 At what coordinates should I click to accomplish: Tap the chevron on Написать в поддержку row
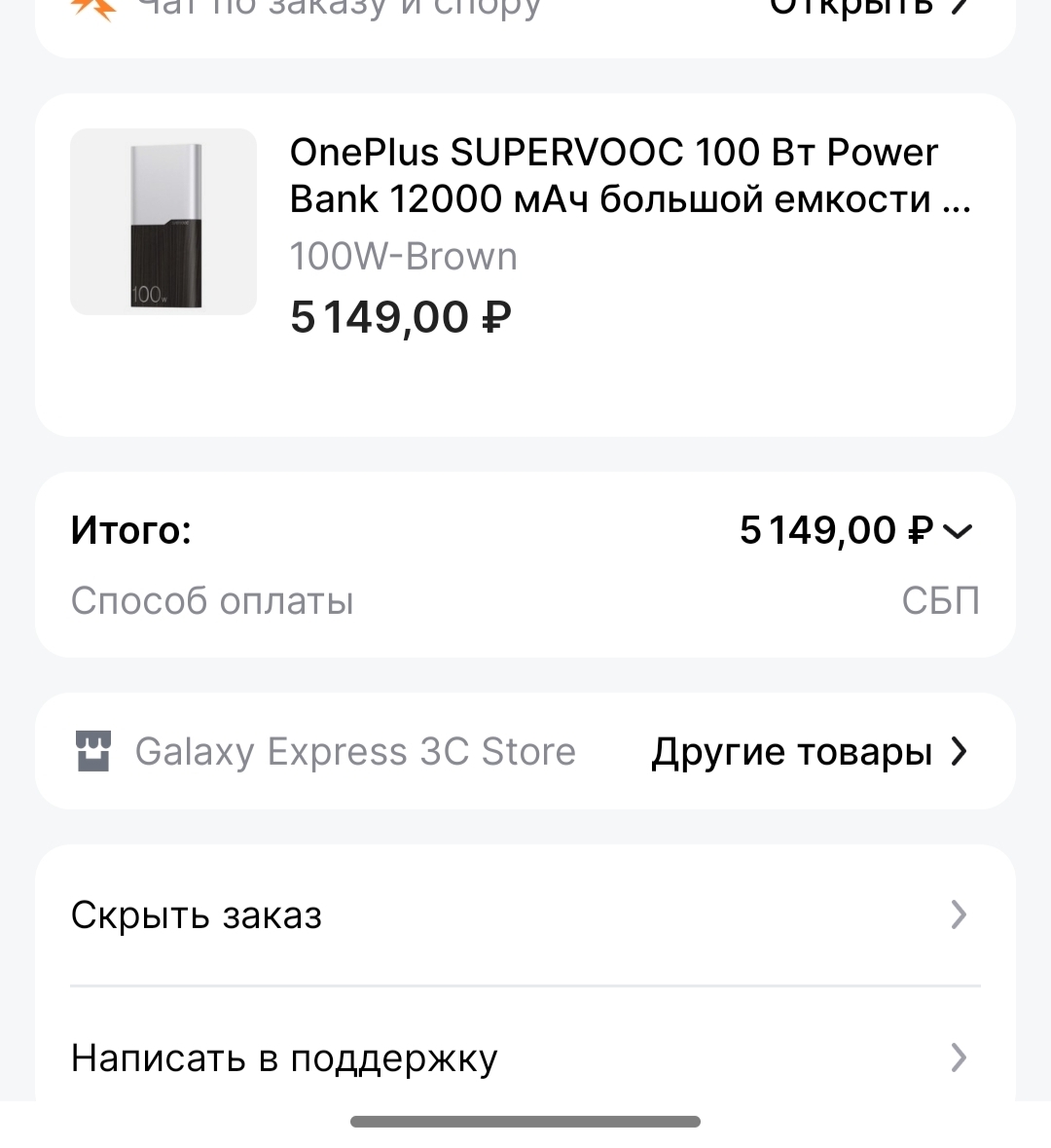pos(960,1057)
